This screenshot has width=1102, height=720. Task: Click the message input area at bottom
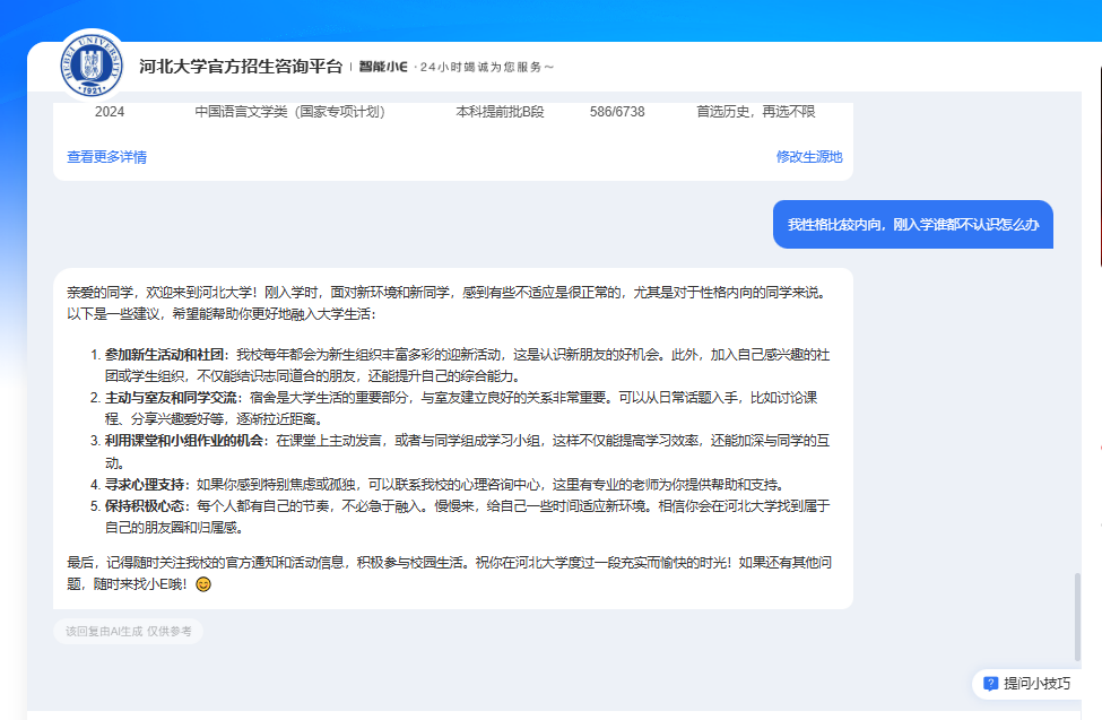pyautogui.click(x=550, y=714)
